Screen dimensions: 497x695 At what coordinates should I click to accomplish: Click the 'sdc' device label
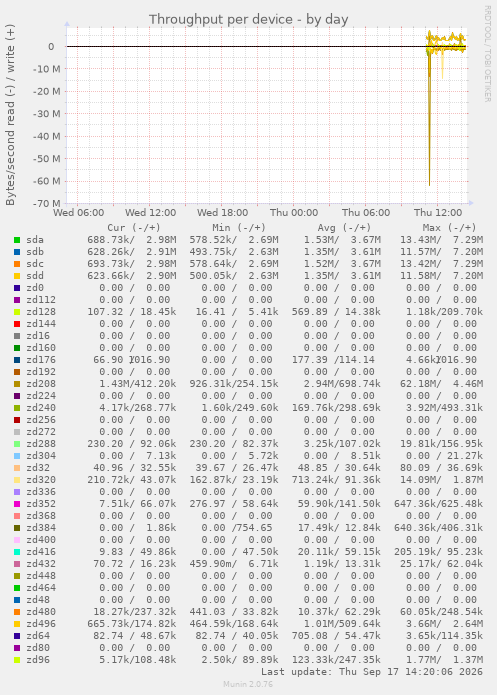(35, 264)
